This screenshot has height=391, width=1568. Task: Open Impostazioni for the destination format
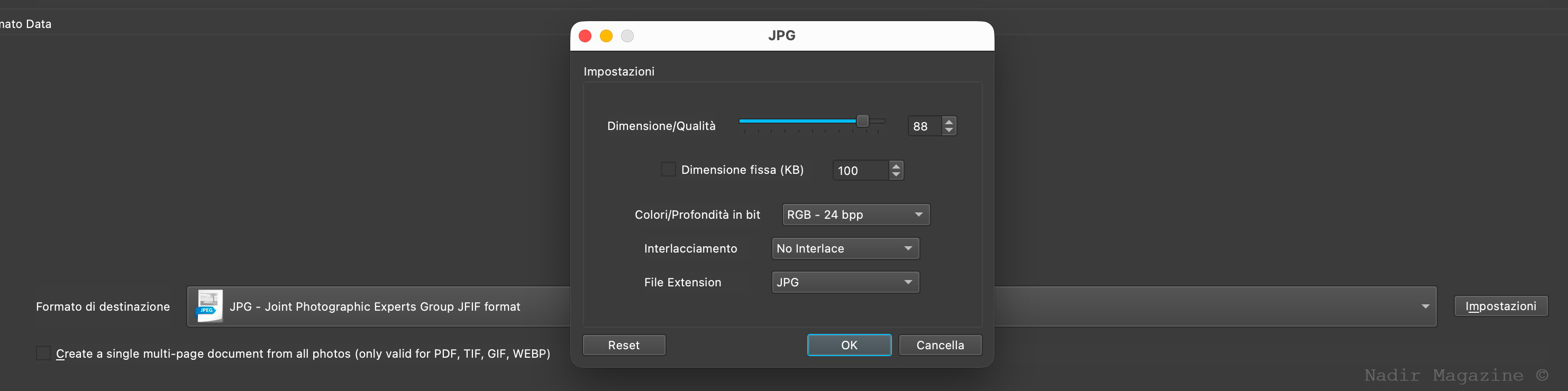click(x=1500, y=306)
